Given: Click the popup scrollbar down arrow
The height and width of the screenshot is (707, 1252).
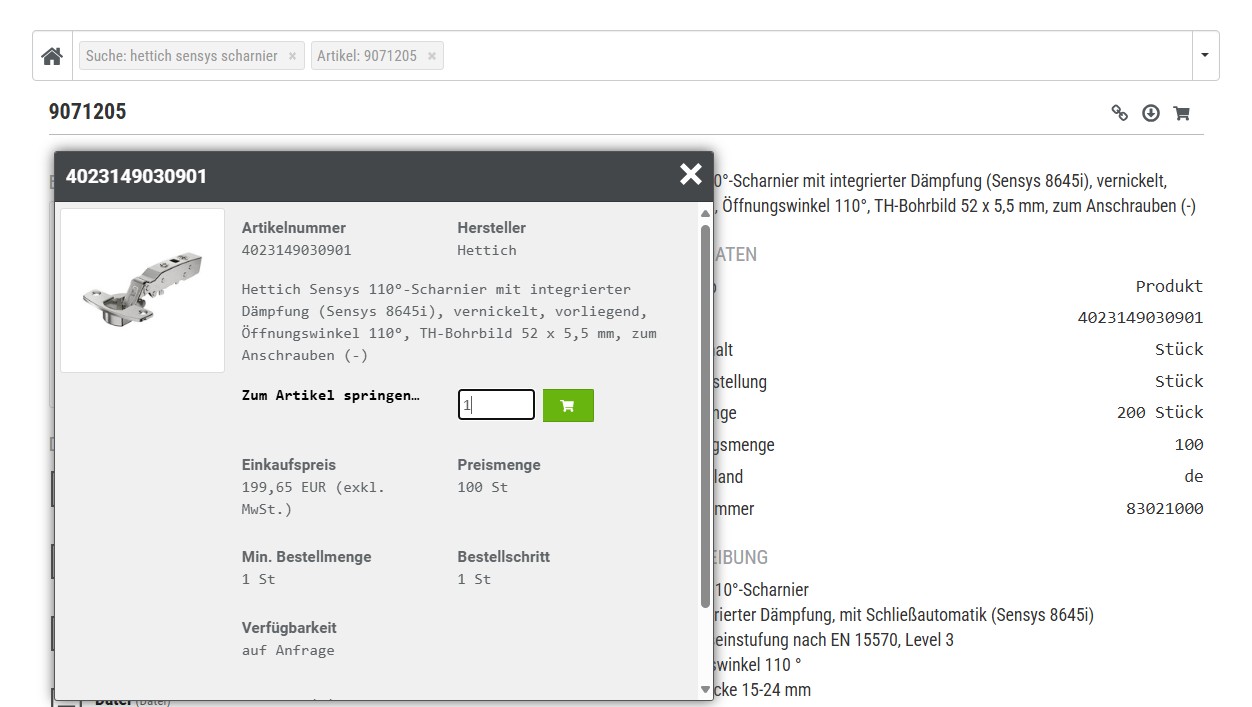Looking at the screenshot, I should point(705,689).
